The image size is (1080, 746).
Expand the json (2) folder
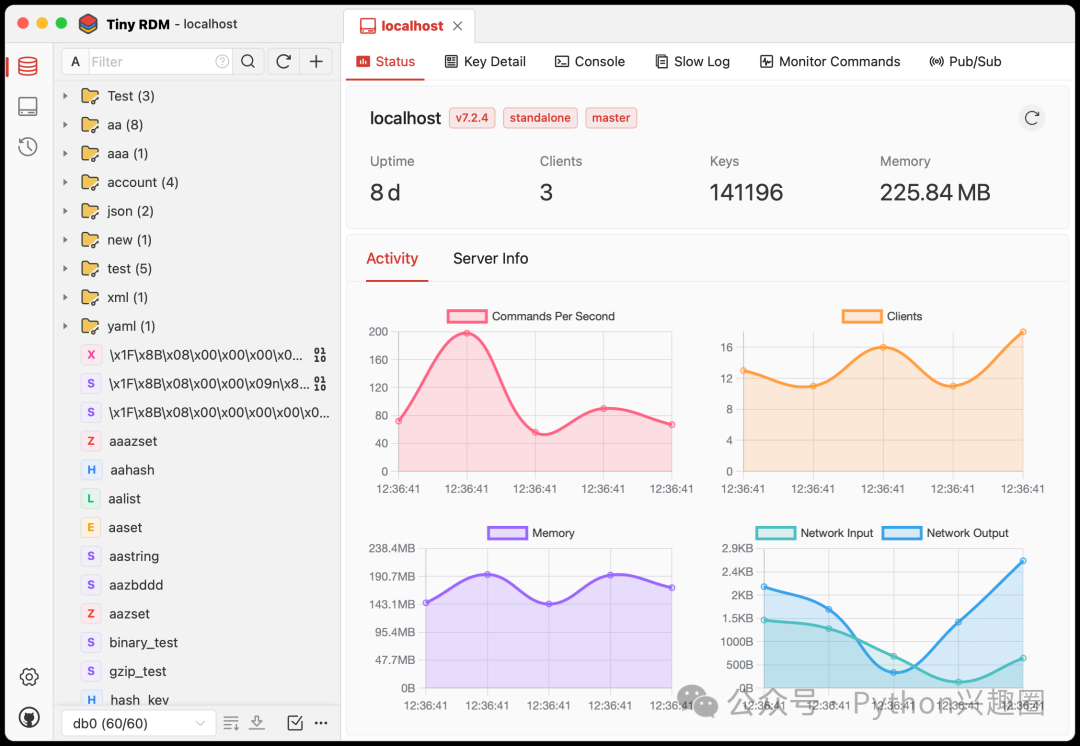pyautogui.click(x=65, y=211)
